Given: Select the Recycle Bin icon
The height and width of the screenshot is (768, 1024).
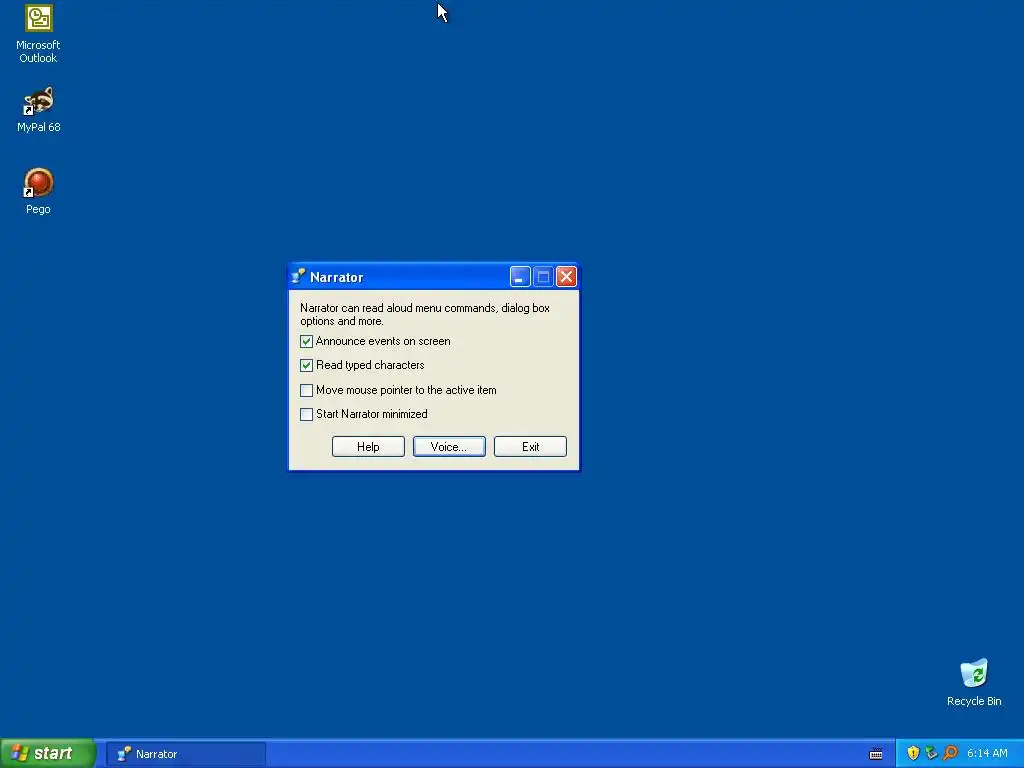Looking at the screenshot, I should 974,683.
